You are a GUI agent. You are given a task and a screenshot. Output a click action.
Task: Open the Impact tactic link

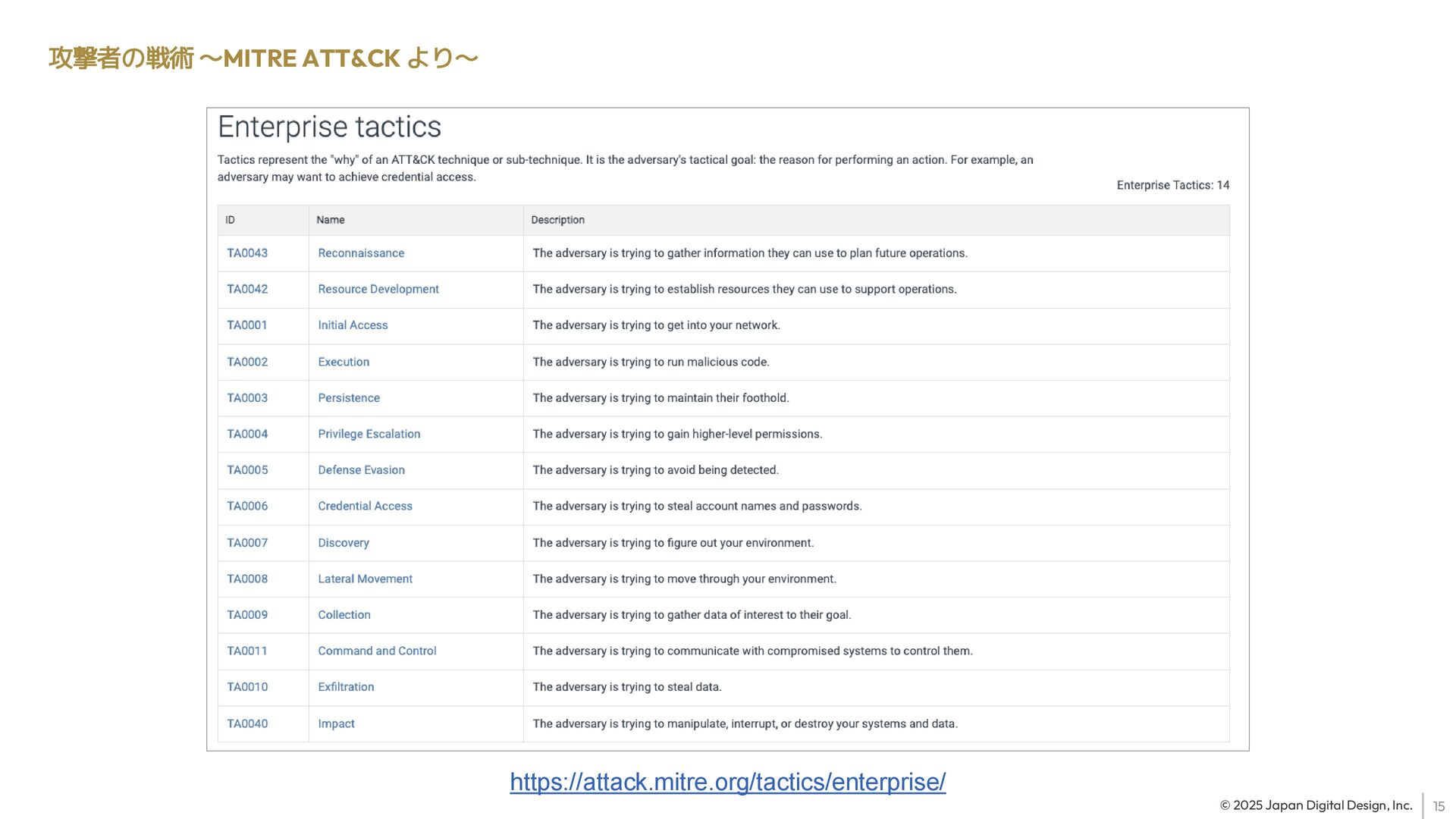pyautogui.click(x=336, y=723)
